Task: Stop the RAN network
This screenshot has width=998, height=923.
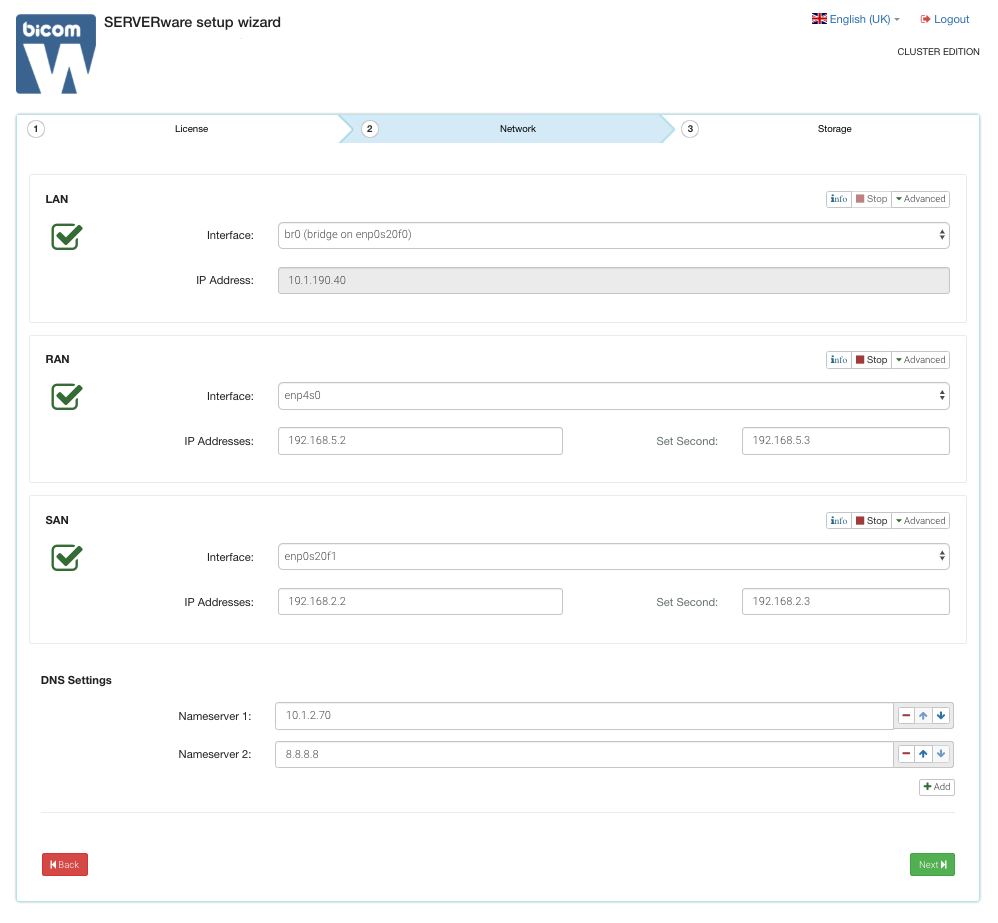Action: [x=871, y=360]
